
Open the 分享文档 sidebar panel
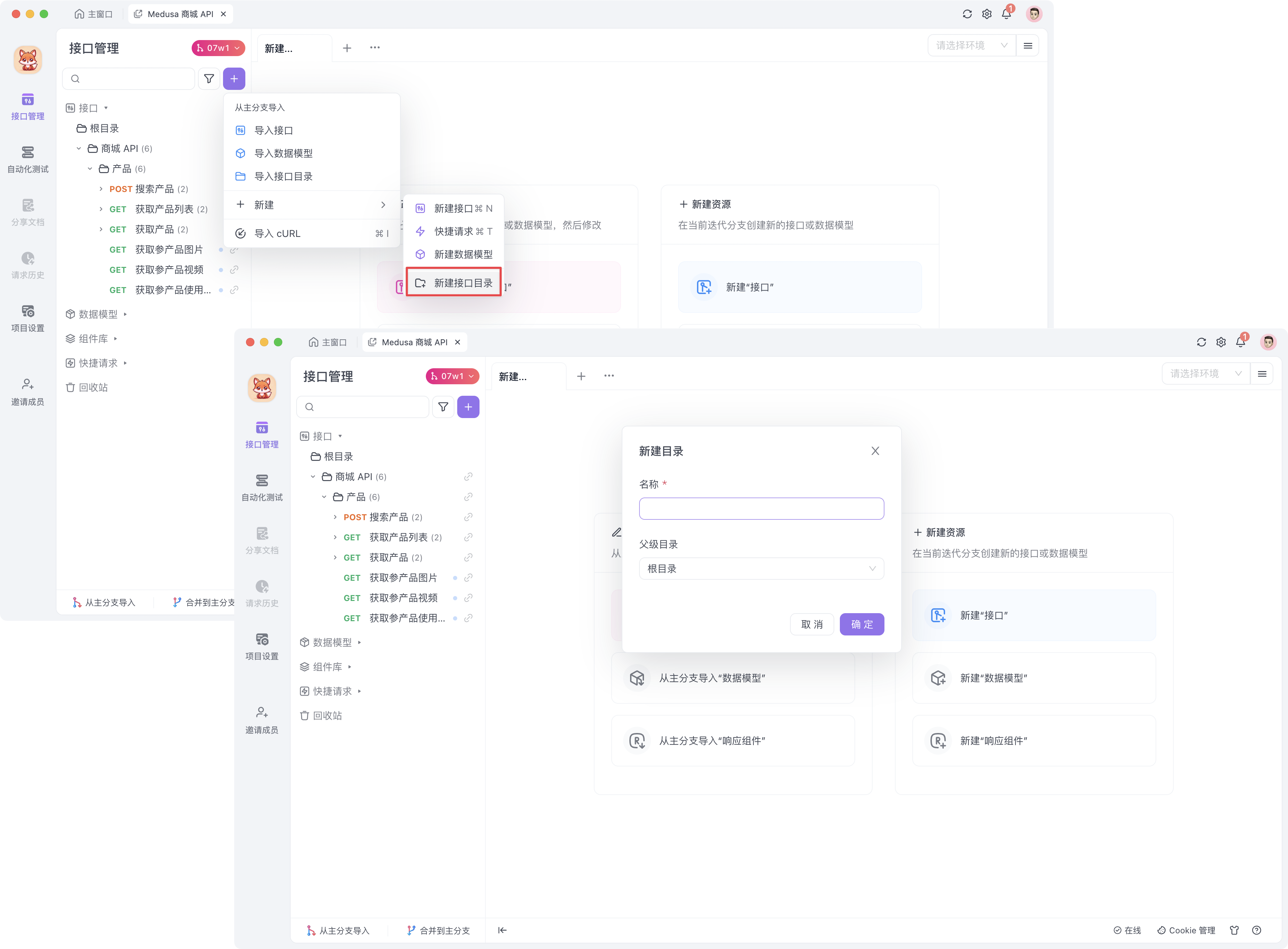(261, 540)
